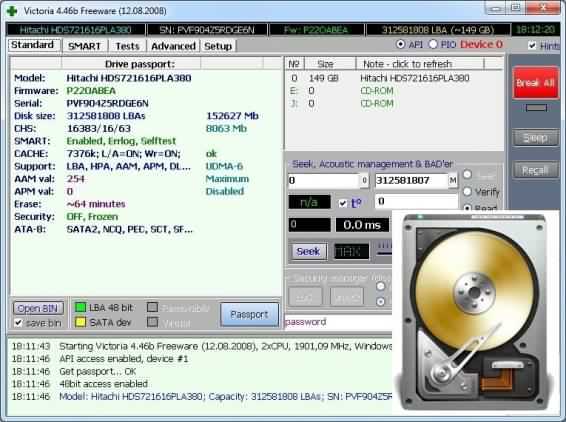566x422 pixels.
Task: Click the green LBA 48 bit indicator
Action: click(x=80, y=307)
